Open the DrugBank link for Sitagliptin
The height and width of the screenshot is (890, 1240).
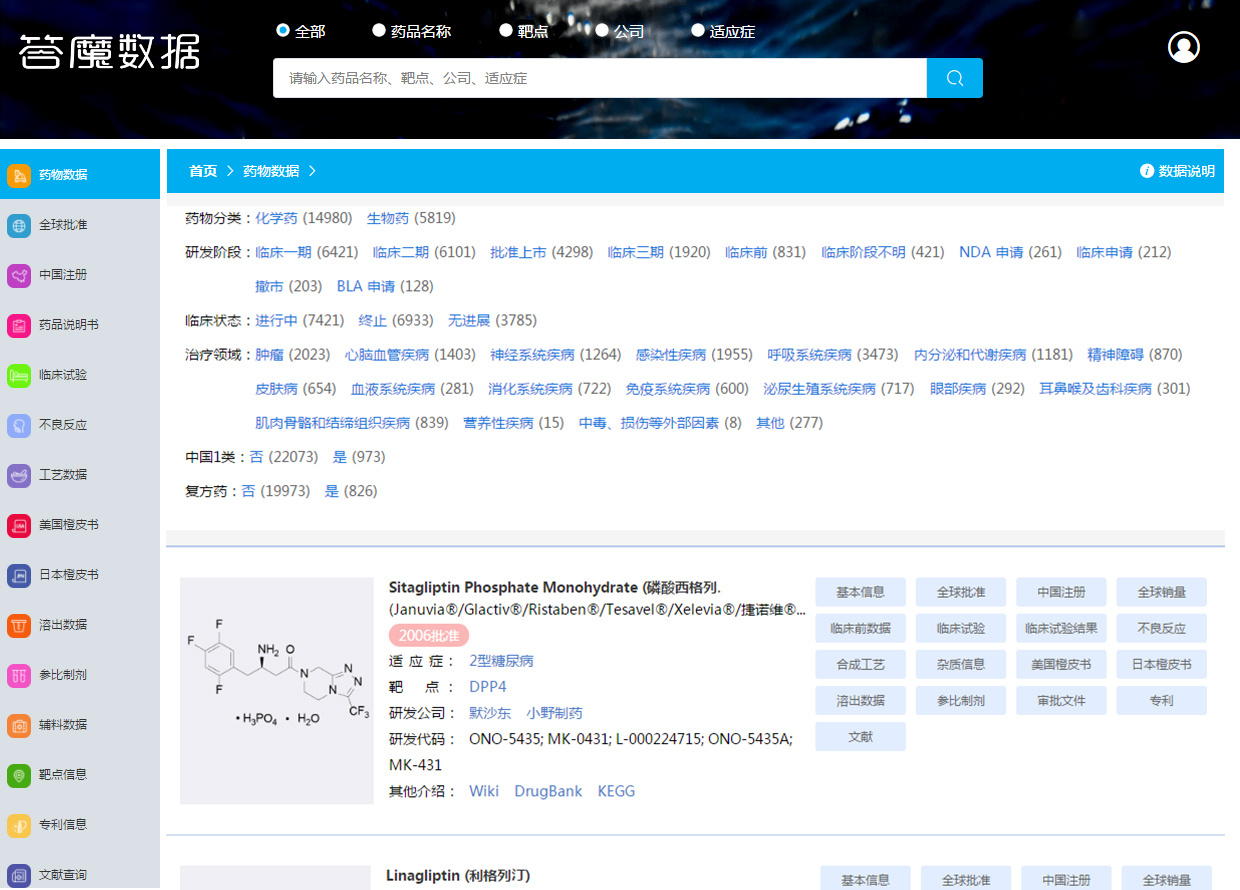point(548,791)
